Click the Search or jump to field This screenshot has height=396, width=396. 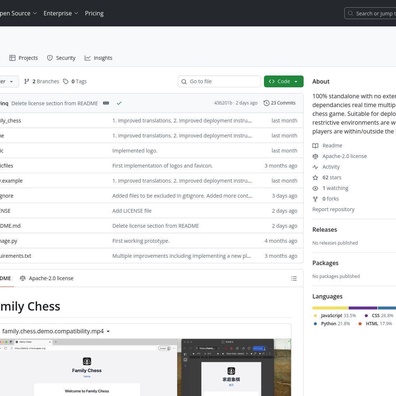coord(370,13)
